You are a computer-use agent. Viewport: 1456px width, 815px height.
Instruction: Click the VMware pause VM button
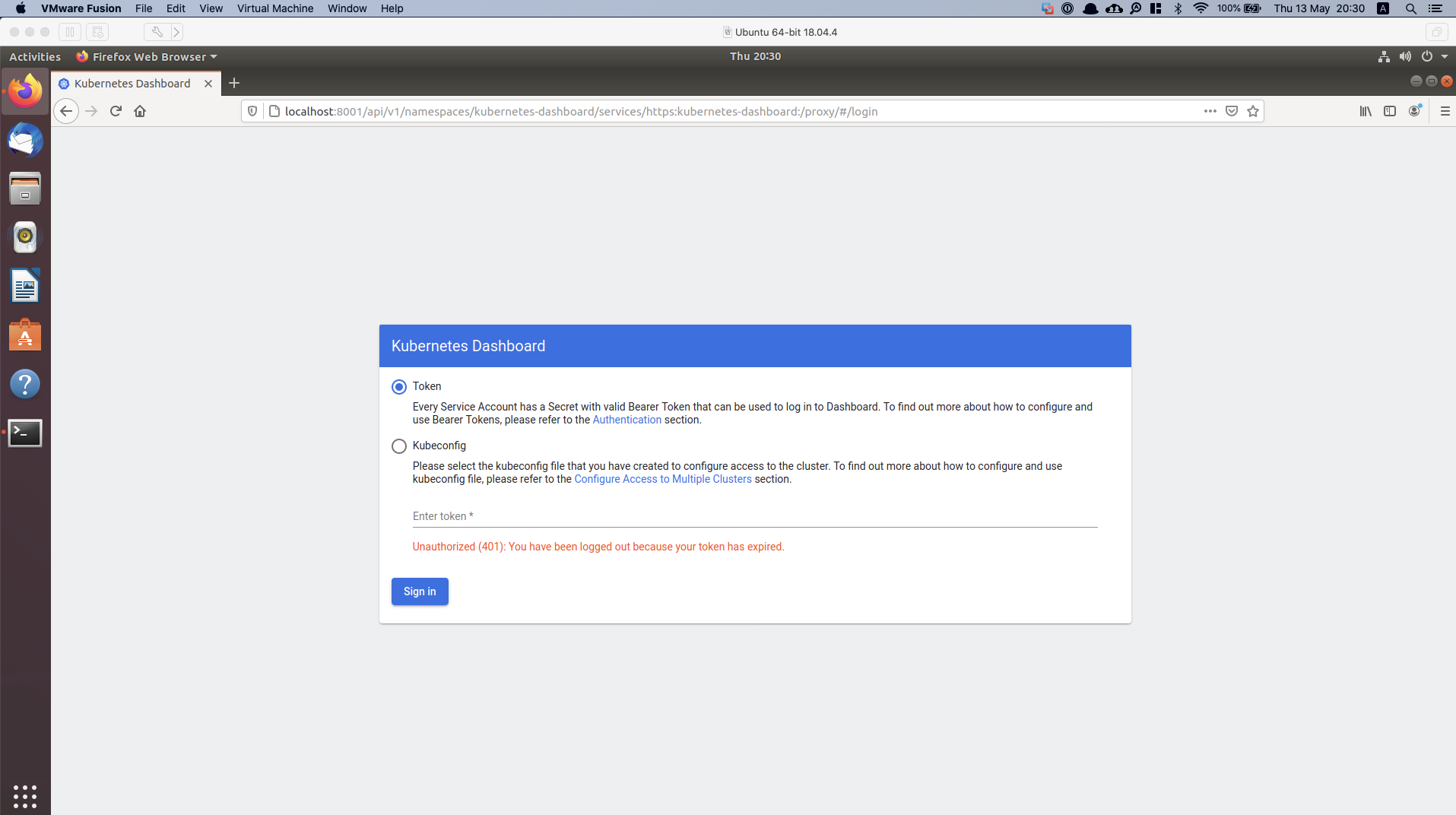[70, 32]
